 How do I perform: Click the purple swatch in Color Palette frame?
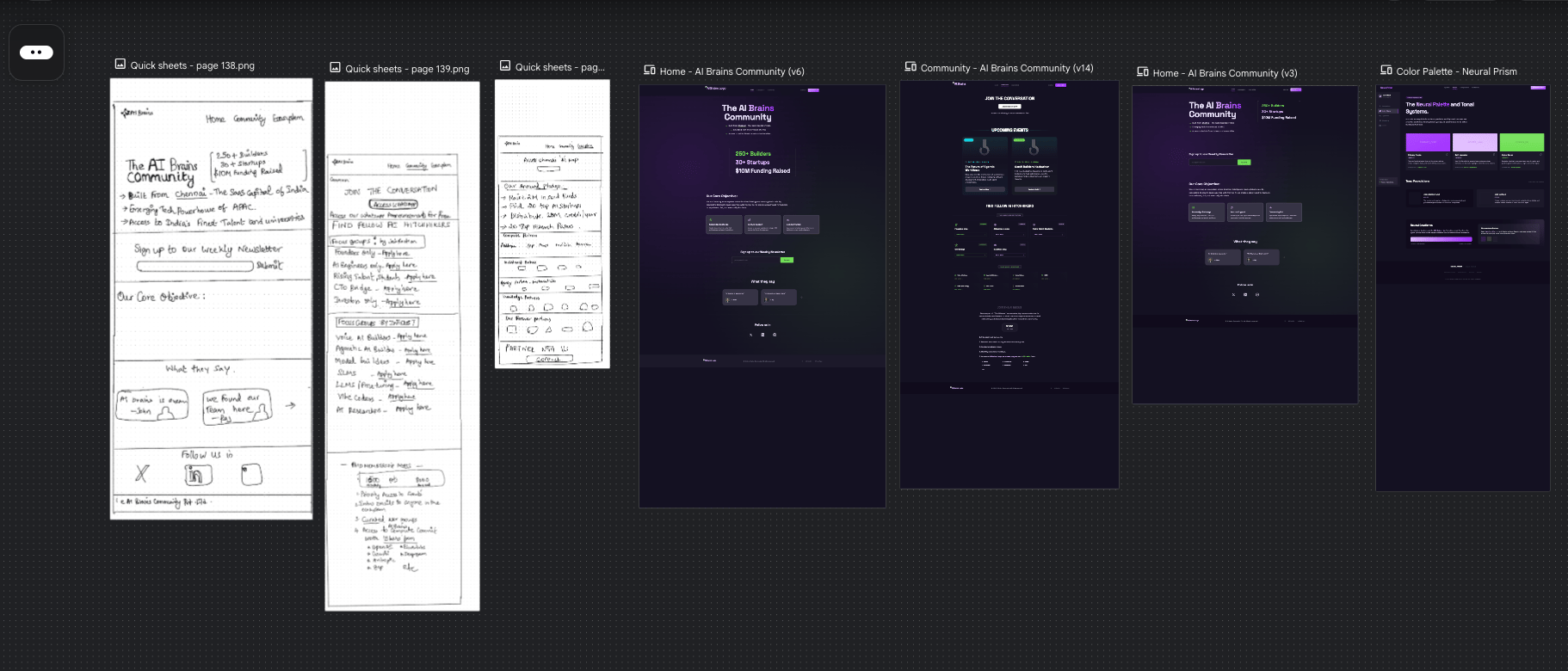(1428, 142)
